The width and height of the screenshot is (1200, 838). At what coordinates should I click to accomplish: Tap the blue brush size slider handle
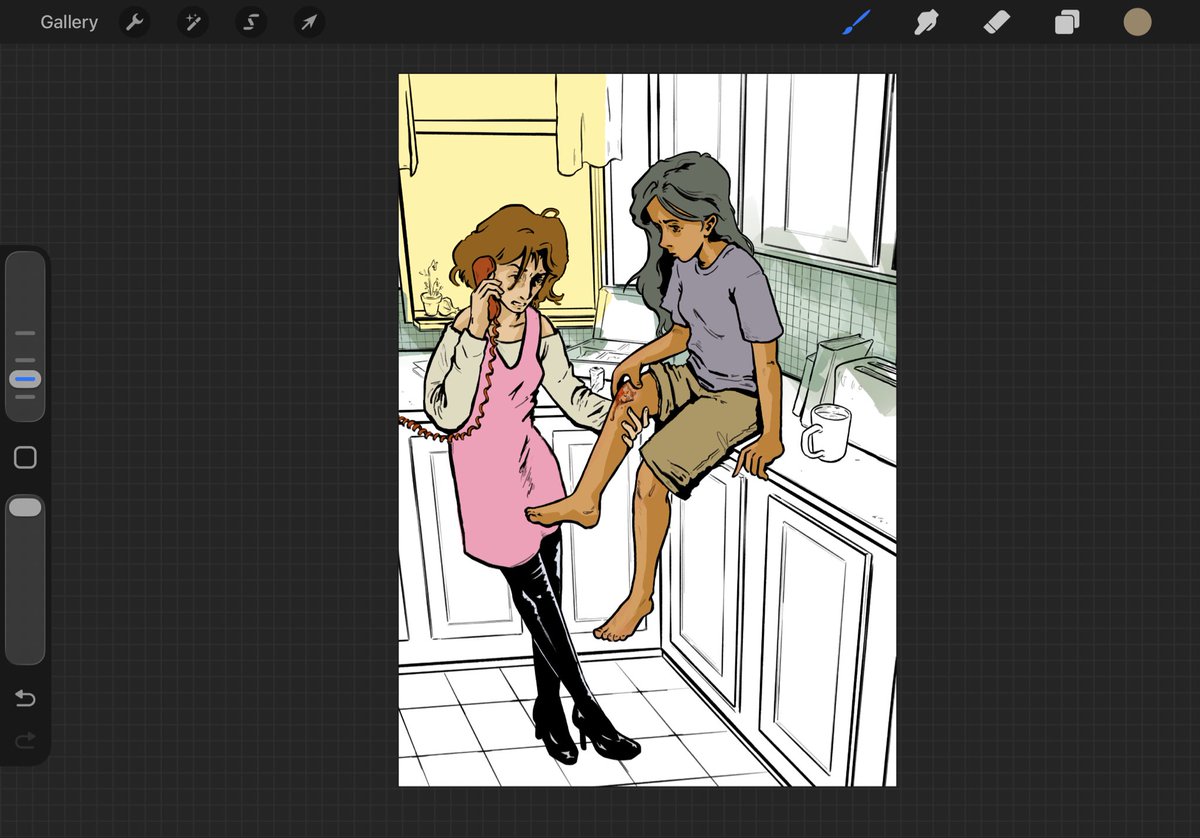click(25, 379)
